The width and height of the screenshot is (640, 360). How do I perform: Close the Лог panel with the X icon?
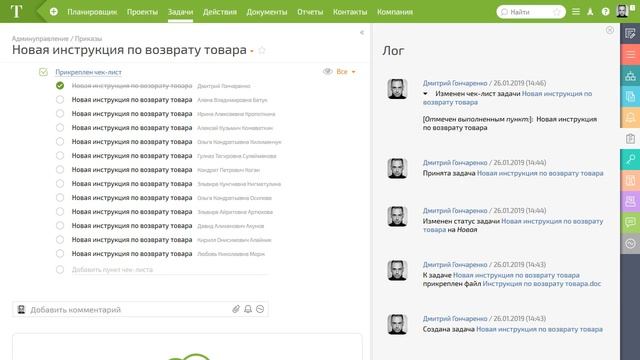pos(610,30)
